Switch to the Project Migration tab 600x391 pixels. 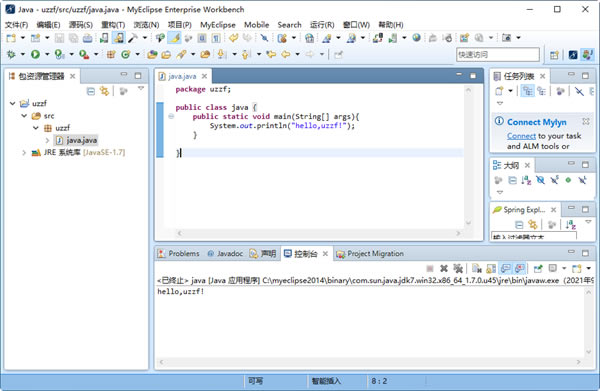coord(370,254)
